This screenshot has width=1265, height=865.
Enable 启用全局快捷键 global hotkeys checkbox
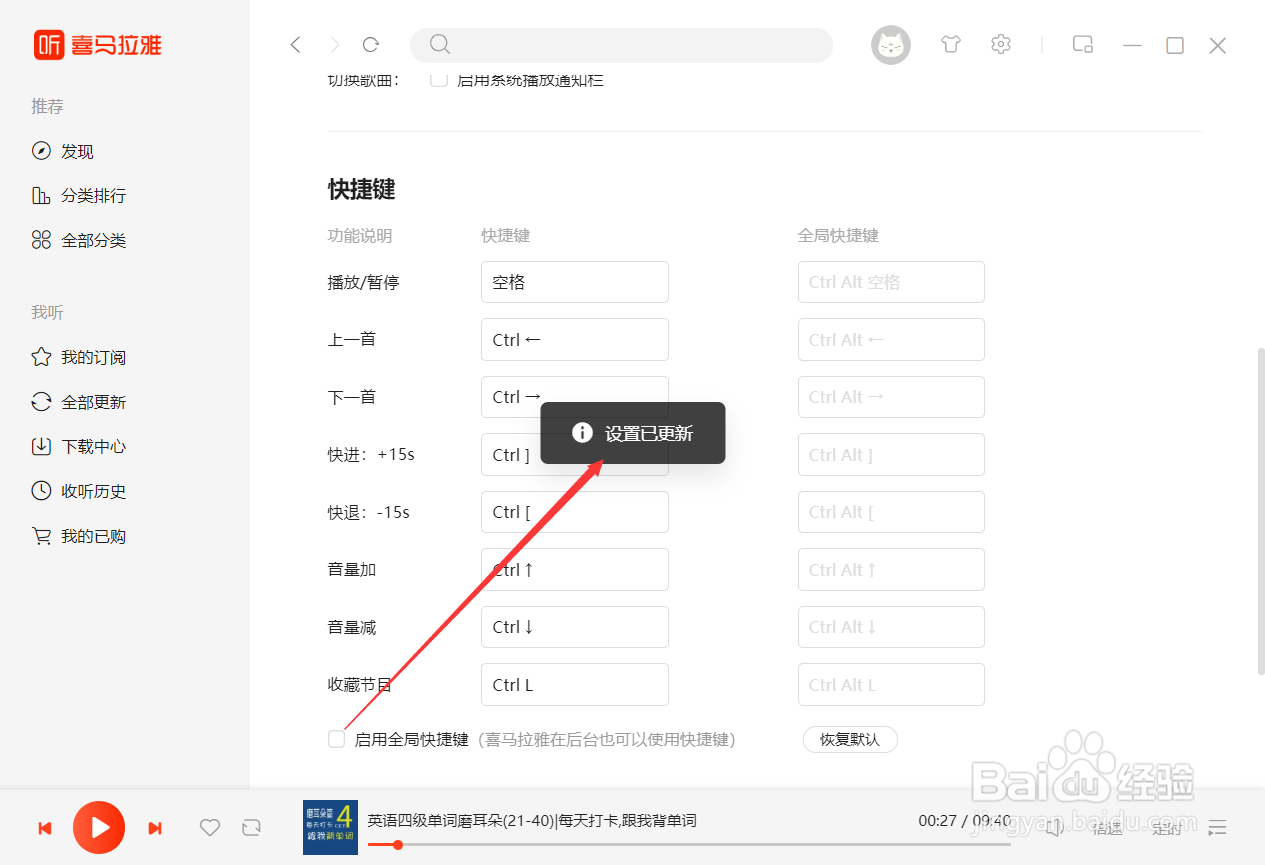336,739
